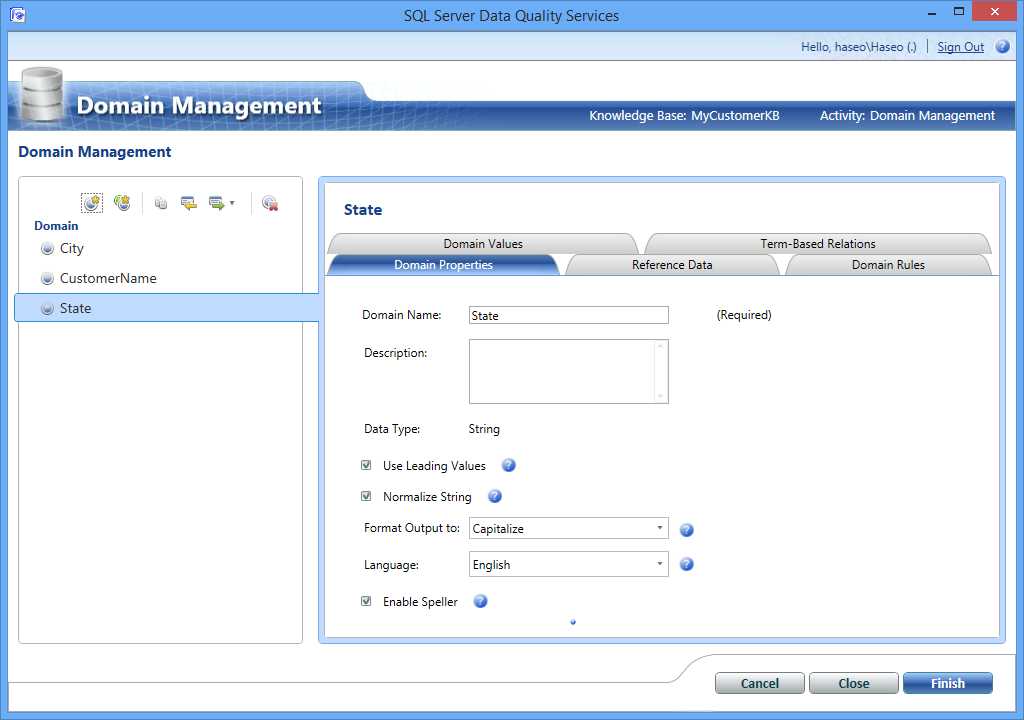Click help icon beside Language dropdown

pos(686,564)
